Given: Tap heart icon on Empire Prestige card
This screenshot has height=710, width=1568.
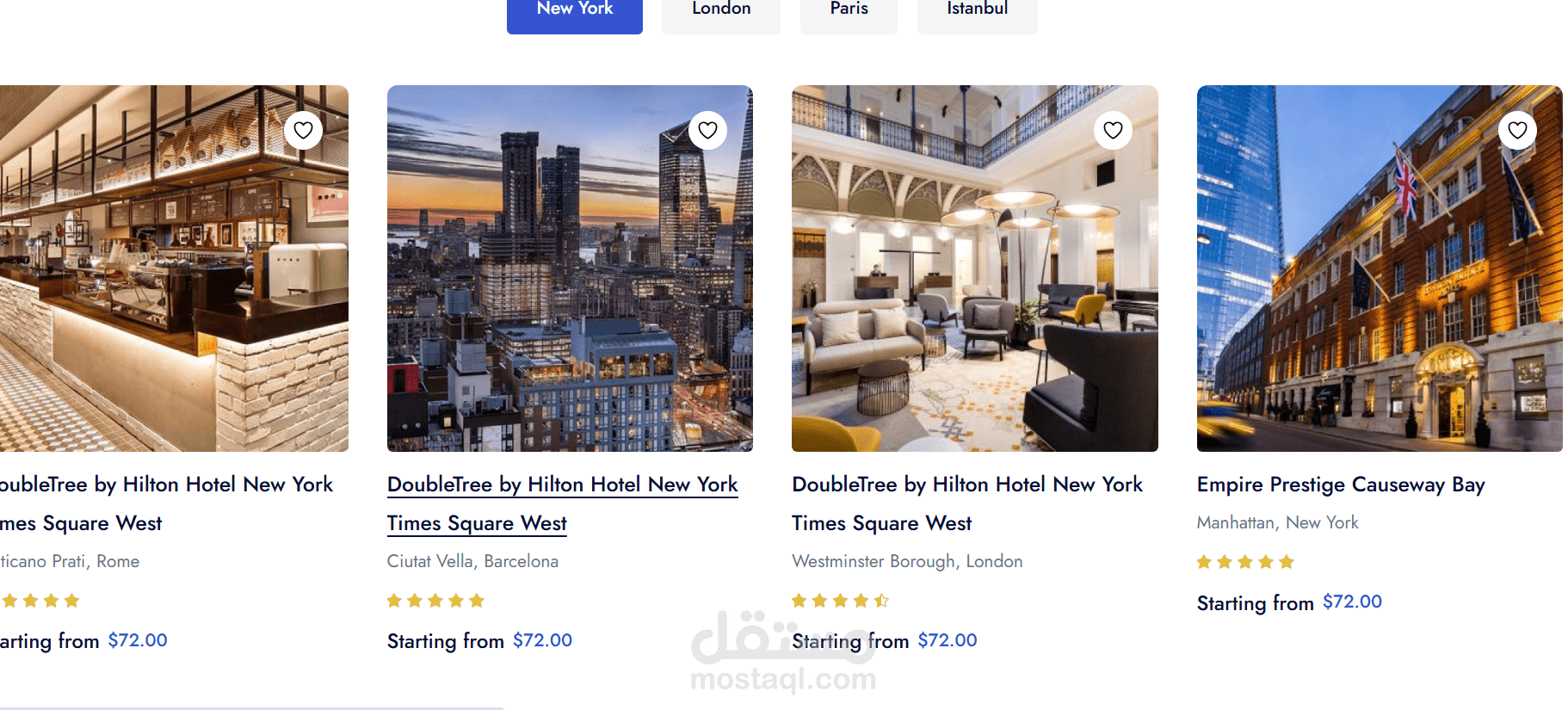Looking at the screenshot, I should [x=1517, y=131].
